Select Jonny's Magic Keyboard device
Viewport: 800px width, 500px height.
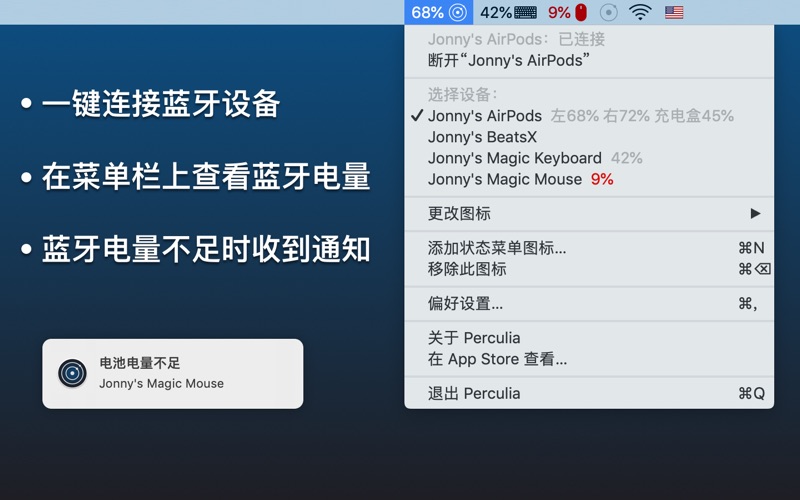point(589,158)
